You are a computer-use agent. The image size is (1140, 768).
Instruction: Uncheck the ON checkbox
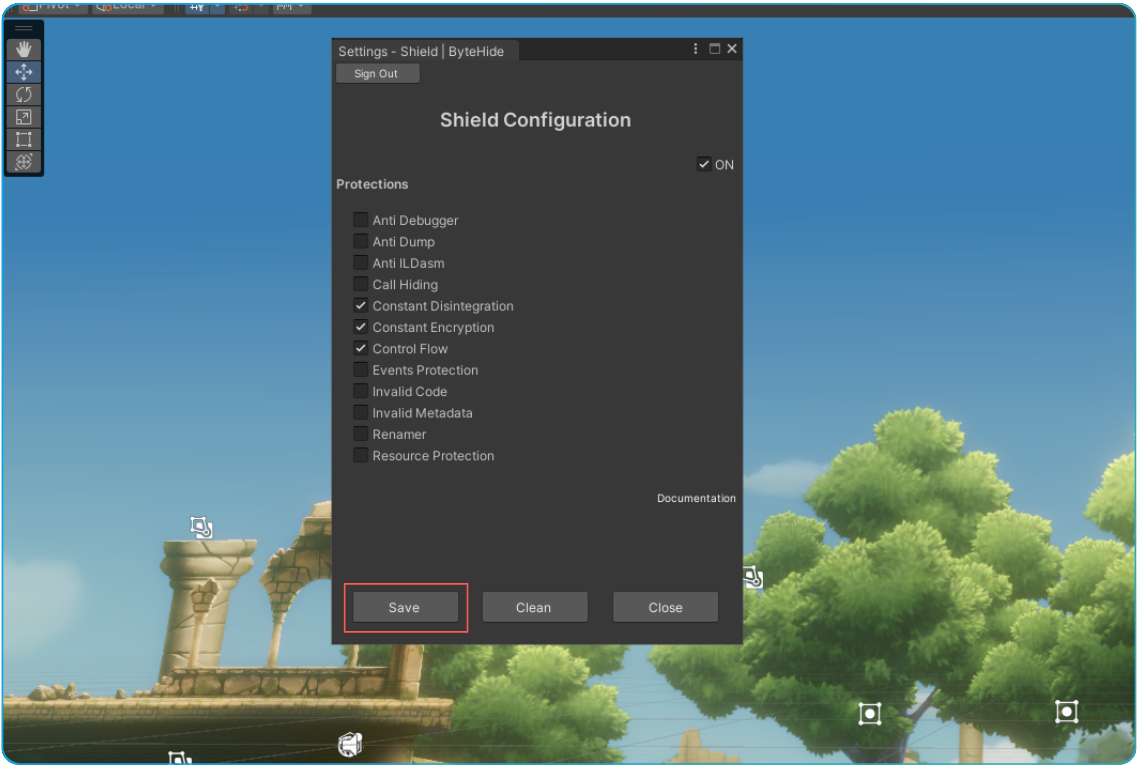704,164
